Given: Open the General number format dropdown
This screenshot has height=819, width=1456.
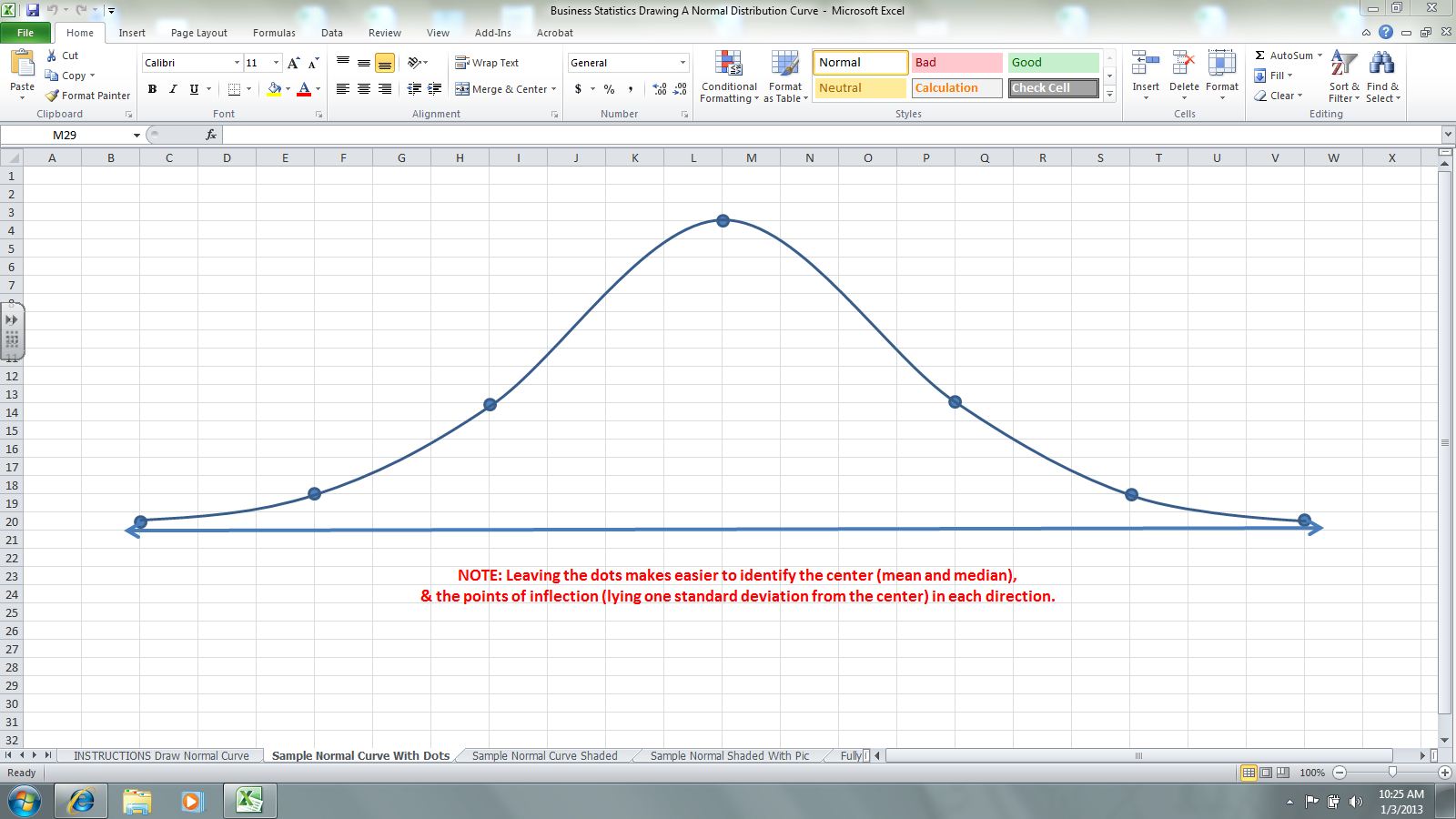Looking at the screenshot, I should click(x=682, y=63).
